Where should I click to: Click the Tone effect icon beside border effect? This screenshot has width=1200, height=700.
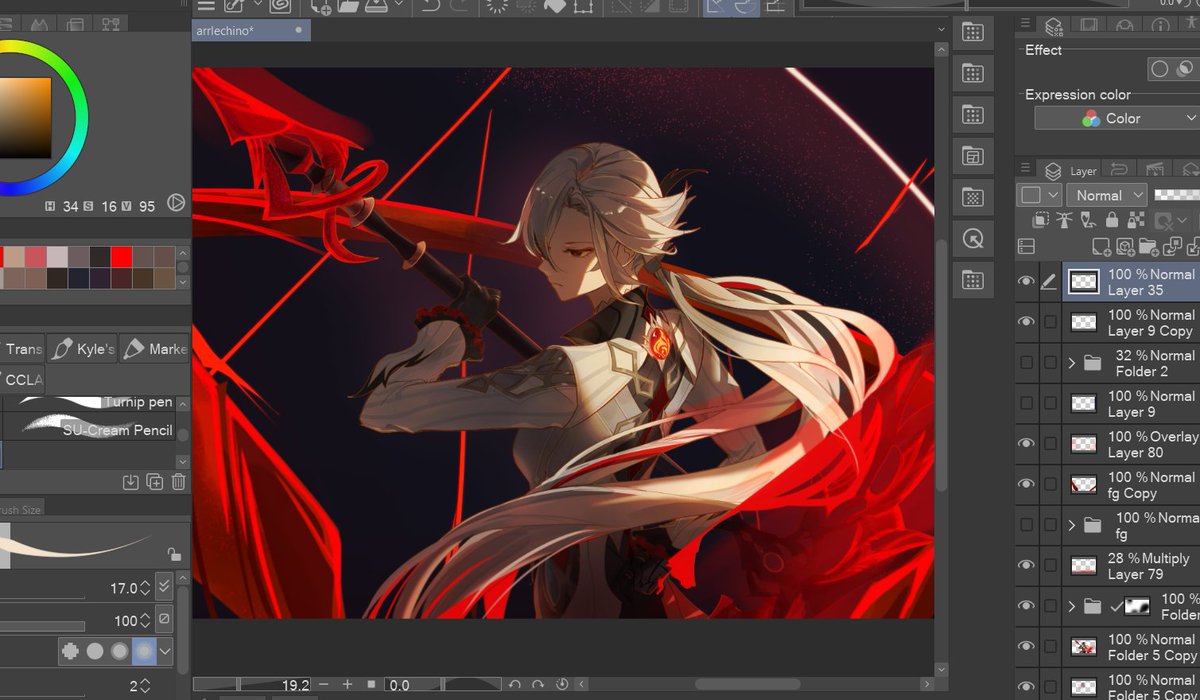click(x=1184, y=69)
